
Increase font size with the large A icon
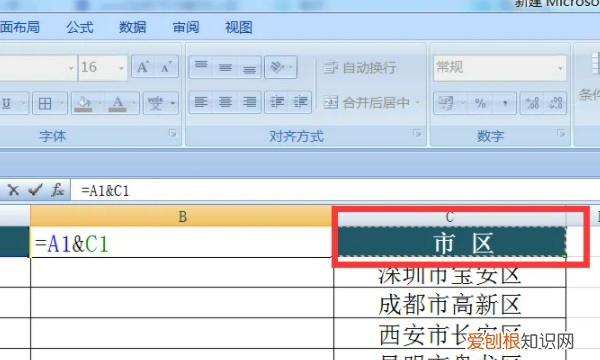pyautogui.click(x=143, y=67)
